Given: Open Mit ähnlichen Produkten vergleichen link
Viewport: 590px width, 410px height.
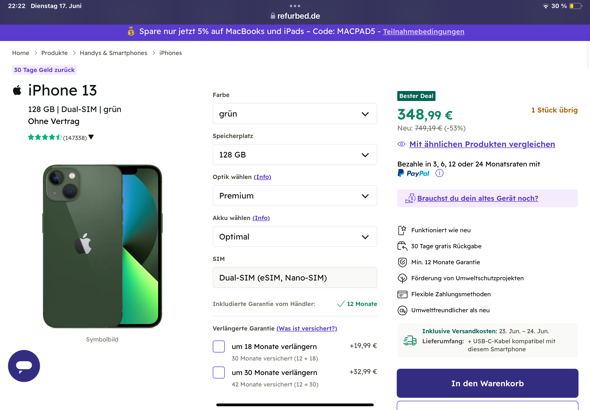Looking at the screenshot, I should pyautogui.click(x=482, y=144).
